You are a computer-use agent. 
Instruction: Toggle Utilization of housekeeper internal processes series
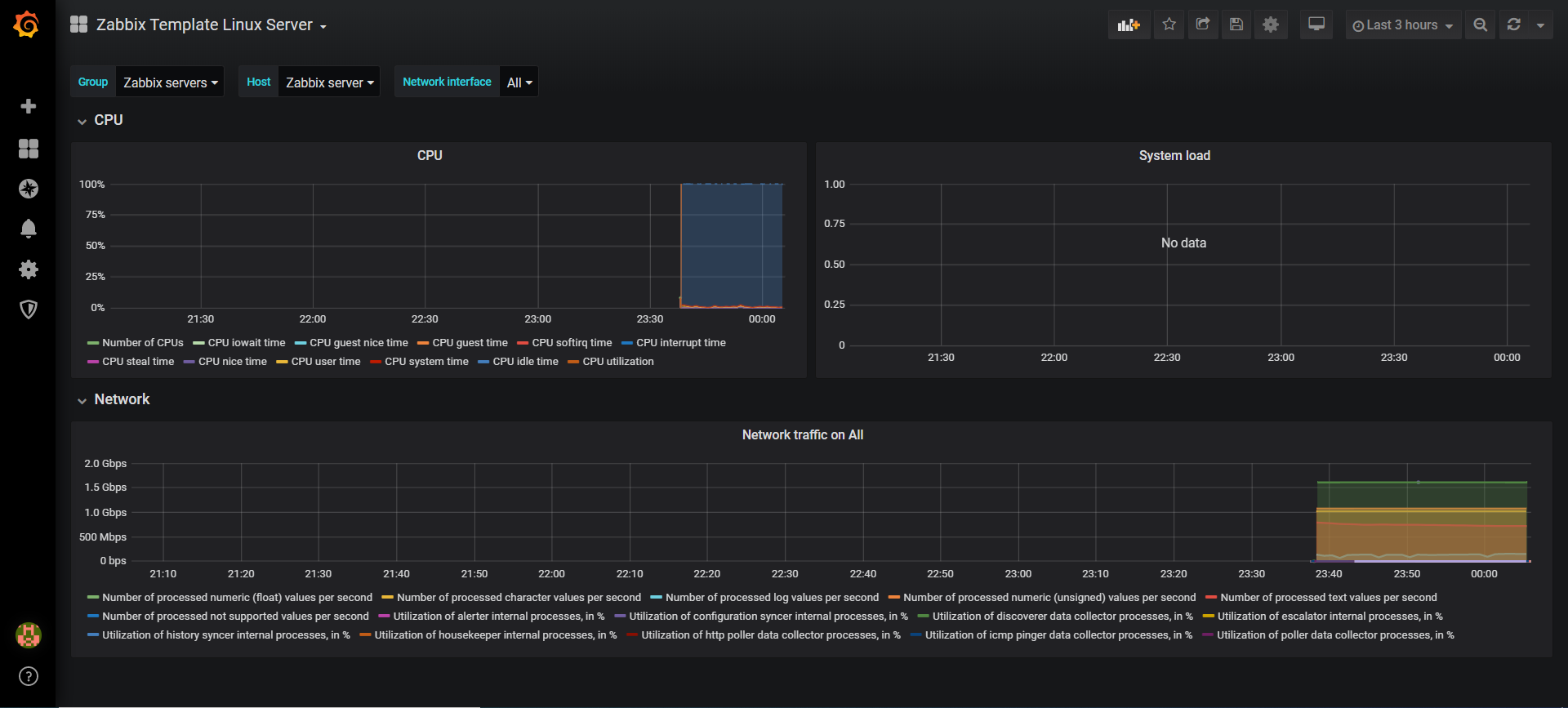coord(496,635)
